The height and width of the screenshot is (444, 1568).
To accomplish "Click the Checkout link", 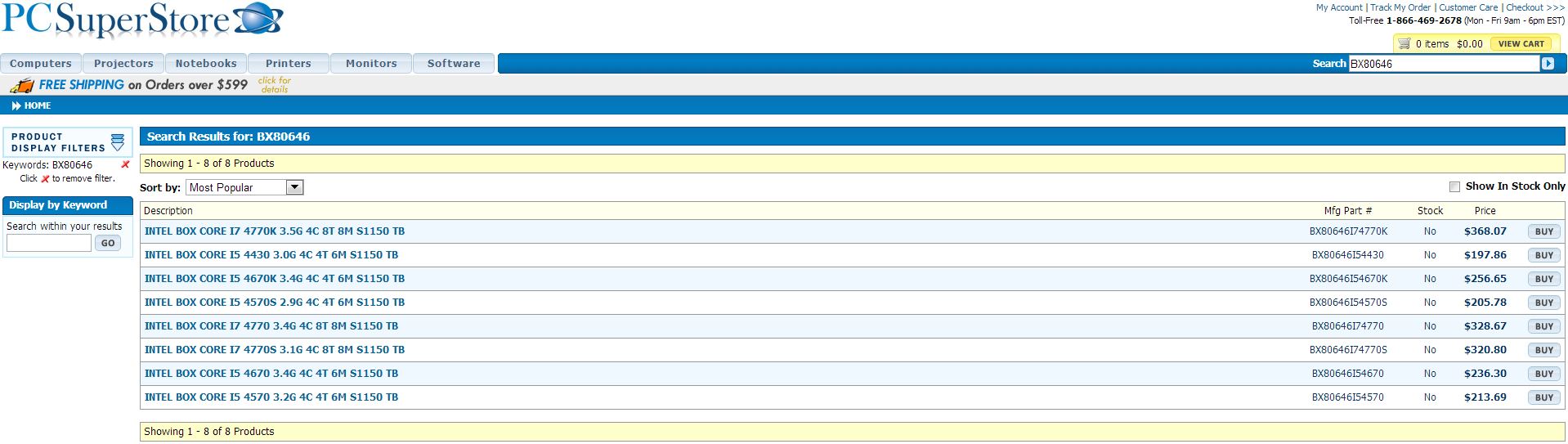I will (x=1535, y=7).
